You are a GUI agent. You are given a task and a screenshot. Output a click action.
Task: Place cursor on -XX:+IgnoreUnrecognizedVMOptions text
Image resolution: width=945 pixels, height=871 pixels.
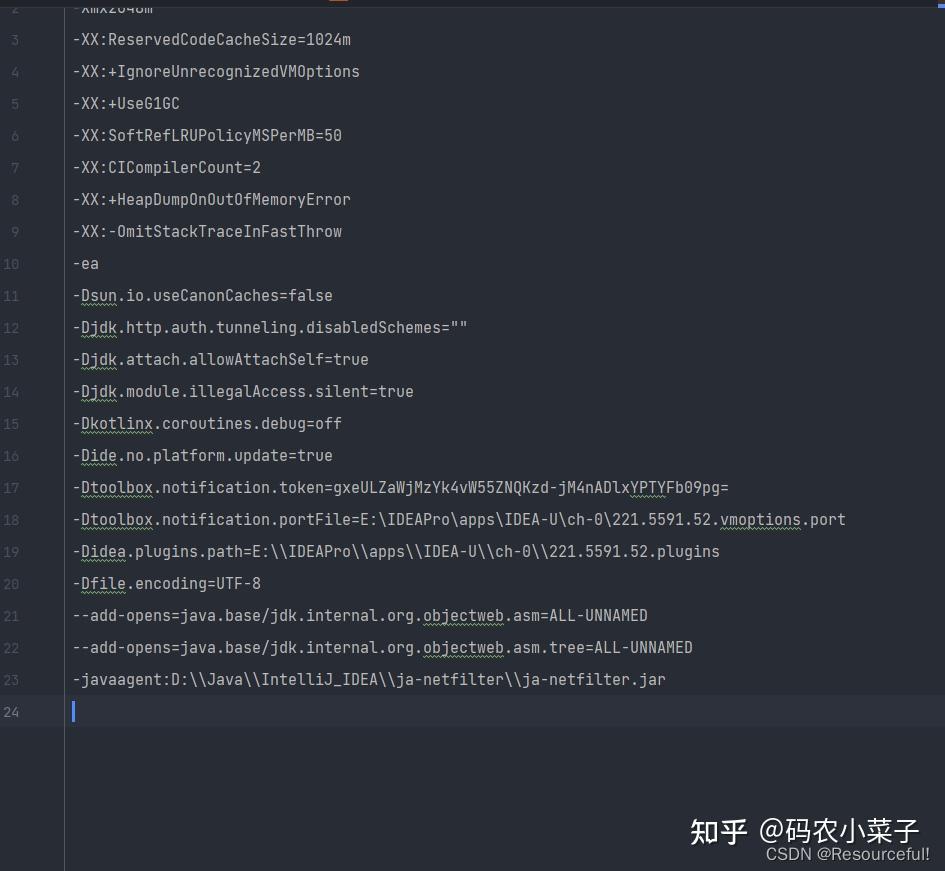coord(215,72)
